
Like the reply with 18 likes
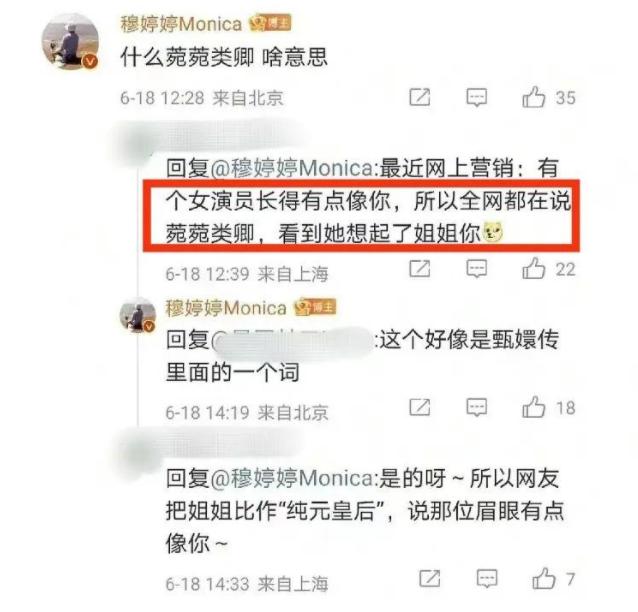click(x=533, y=407)
